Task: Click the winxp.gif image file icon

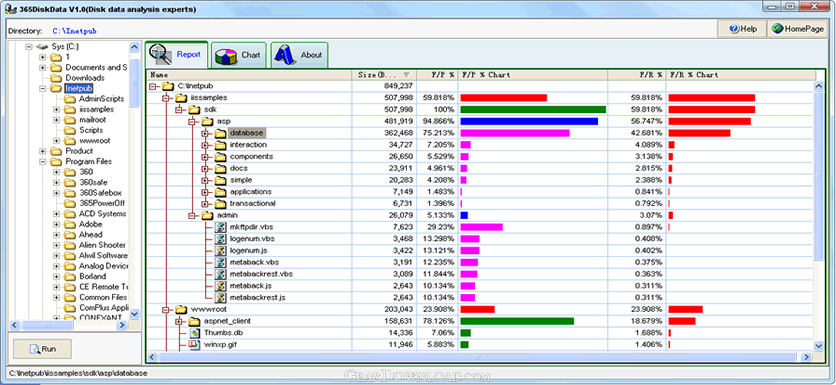Action: click(195, 344)
